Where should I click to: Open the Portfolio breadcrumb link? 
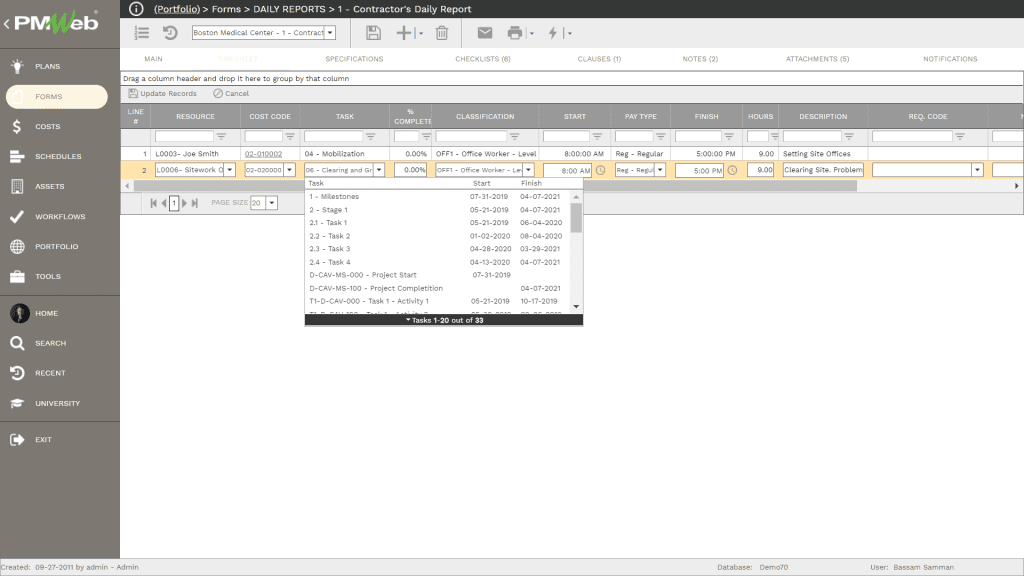click(177, 9)
